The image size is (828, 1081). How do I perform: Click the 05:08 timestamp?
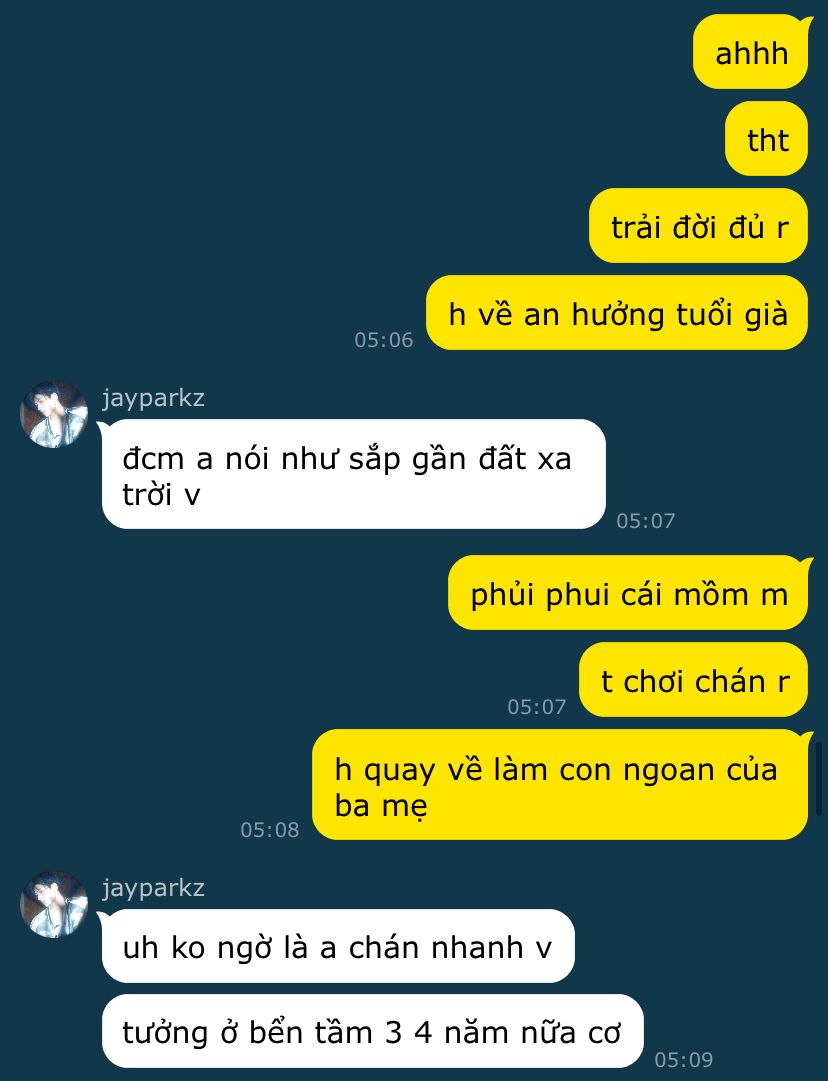click(x=270, y=829)
